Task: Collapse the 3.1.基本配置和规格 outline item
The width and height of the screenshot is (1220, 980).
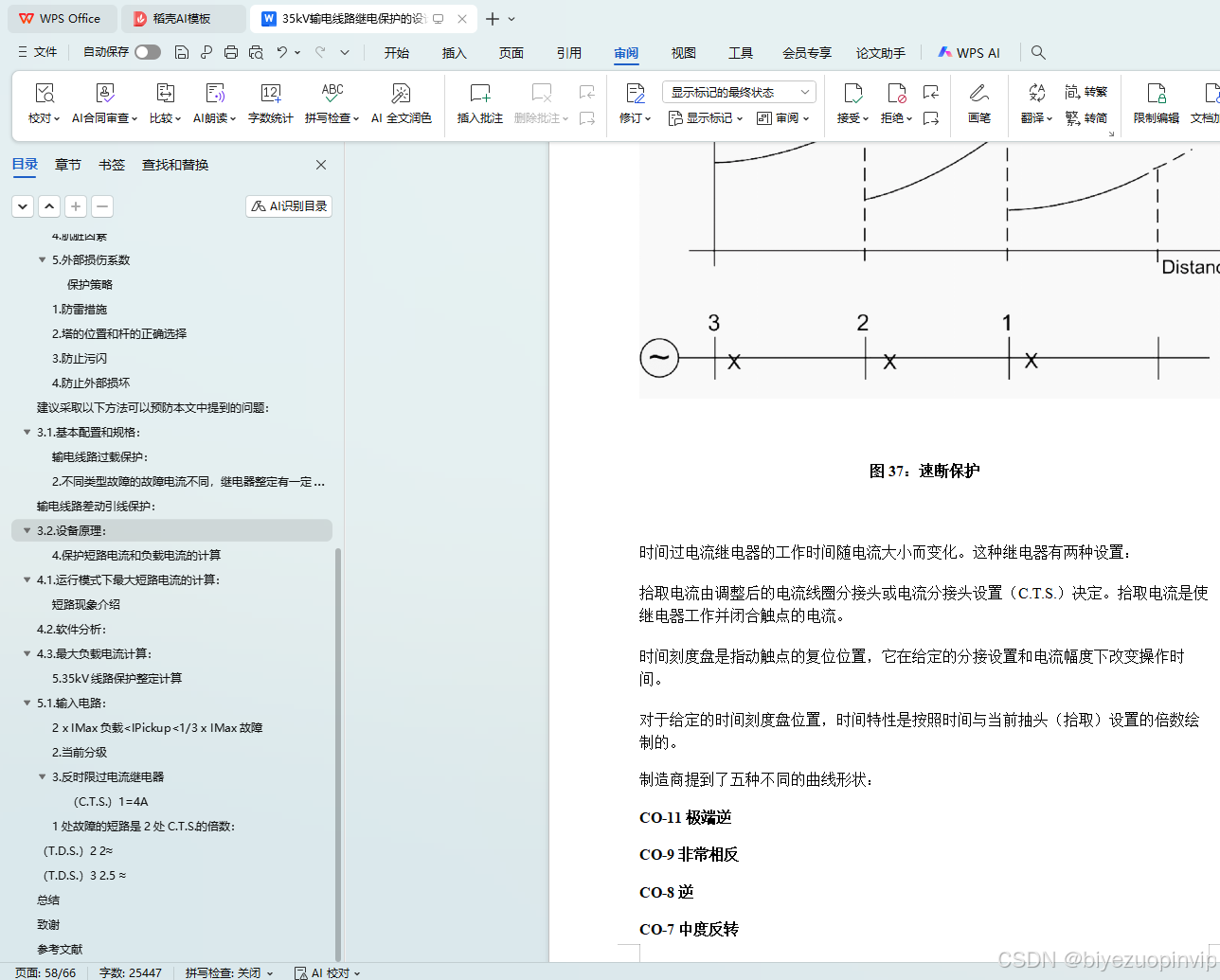Action: pos(27,432)
